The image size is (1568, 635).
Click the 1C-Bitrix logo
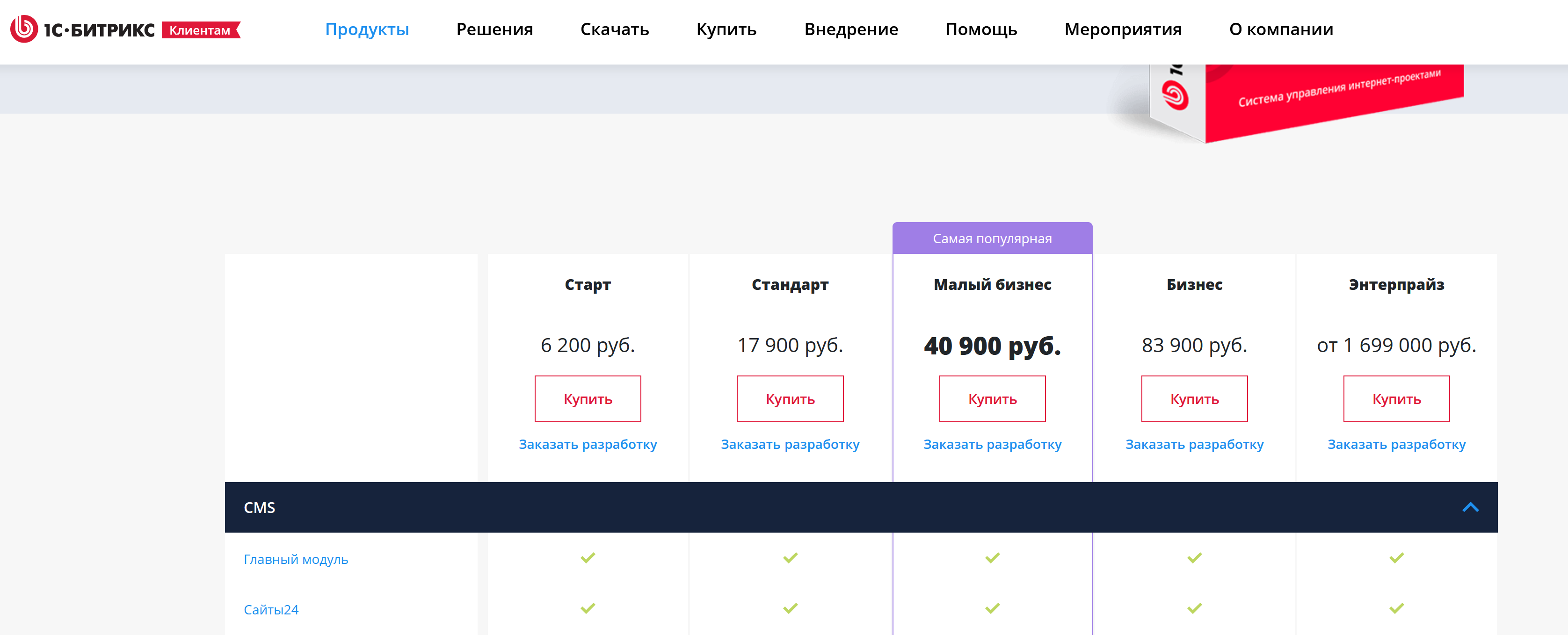[83, 29]
